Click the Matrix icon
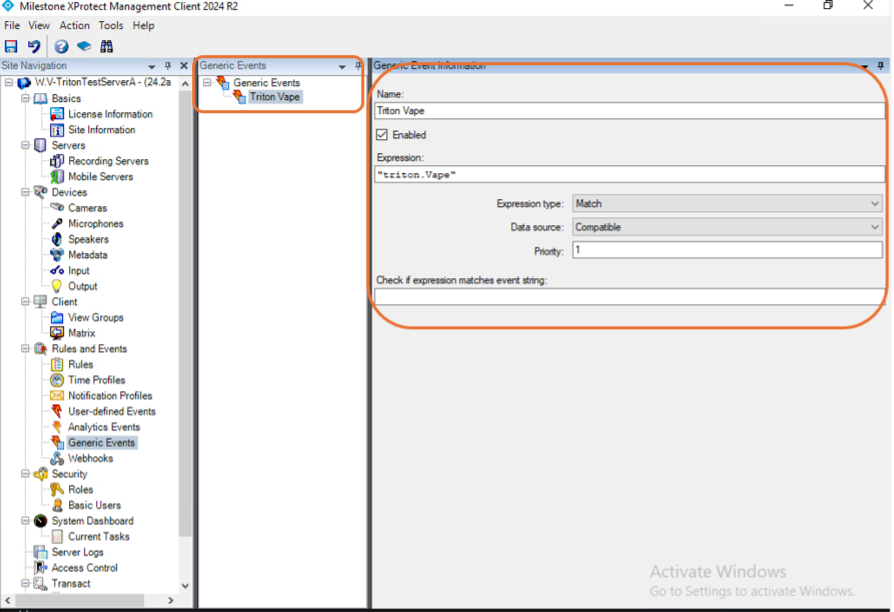Viewport: 894px width, 612px height. [x=57, y=333]
